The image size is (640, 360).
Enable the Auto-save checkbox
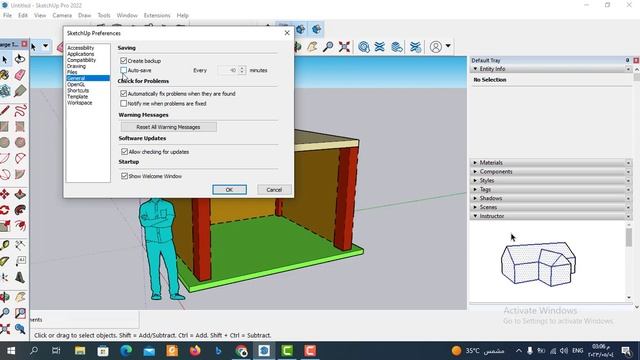click(x=124, y=70)
